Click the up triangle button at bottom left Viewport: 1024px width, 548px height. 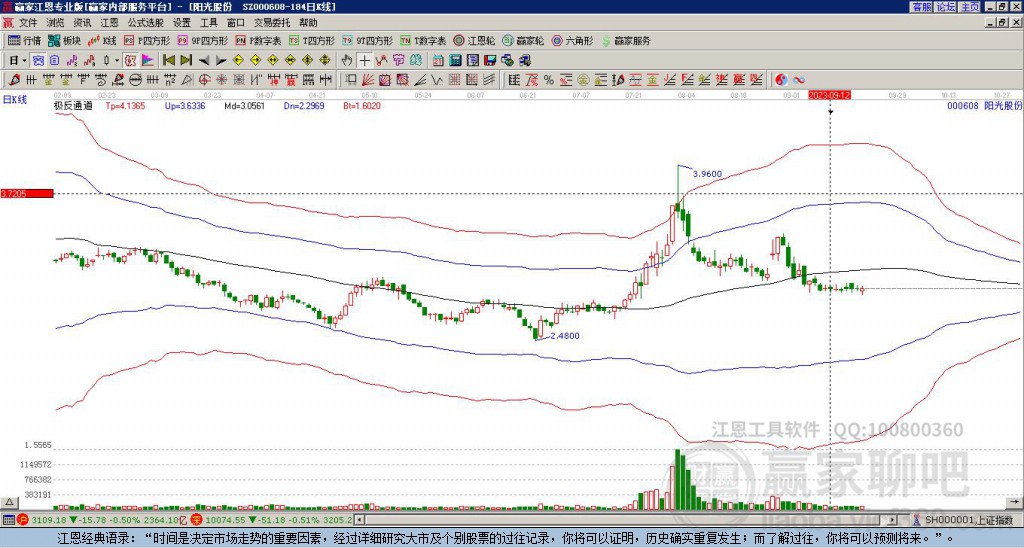pyautogui.click(x=8, y=502)
